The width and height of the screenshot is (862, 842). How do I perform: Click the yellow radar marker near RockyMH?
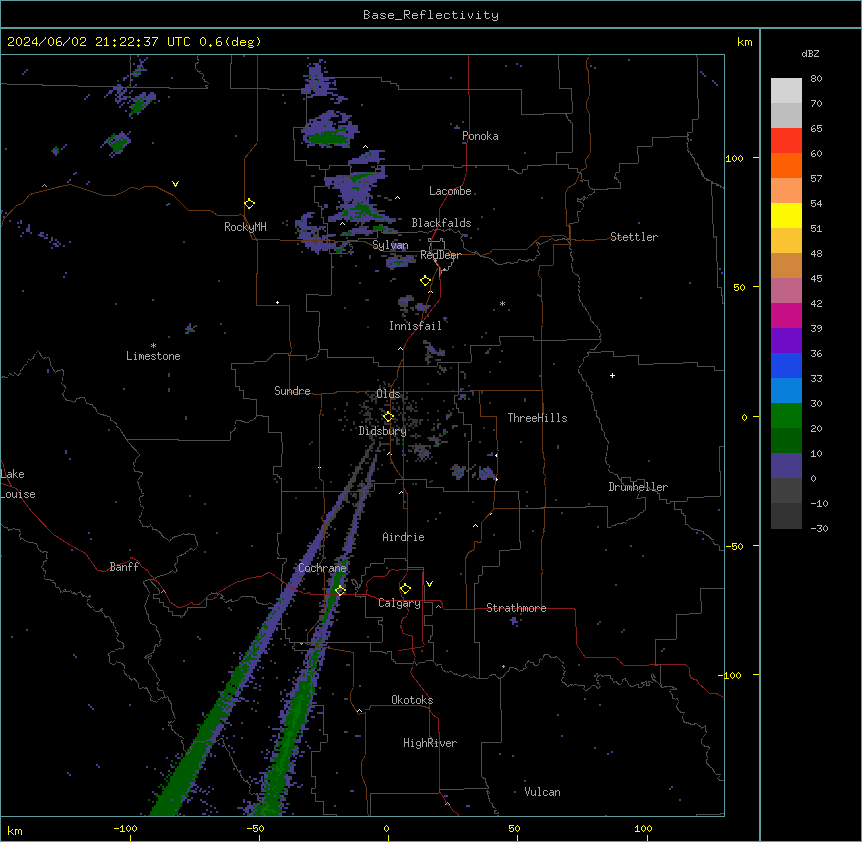[x=249, y=203]
